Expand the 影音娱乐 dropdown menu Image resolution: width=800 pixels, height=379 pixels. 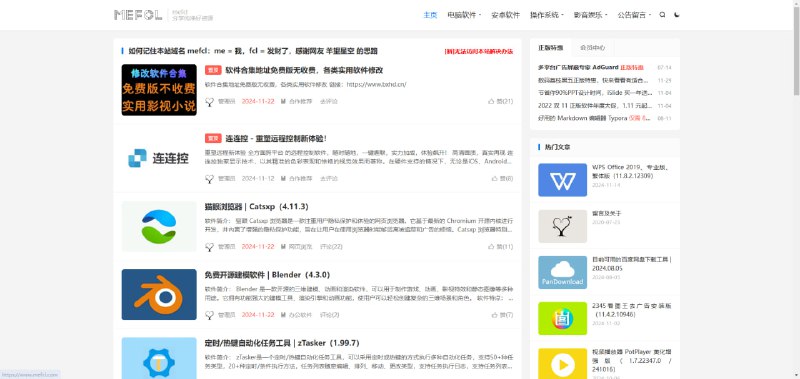[590, 15]
